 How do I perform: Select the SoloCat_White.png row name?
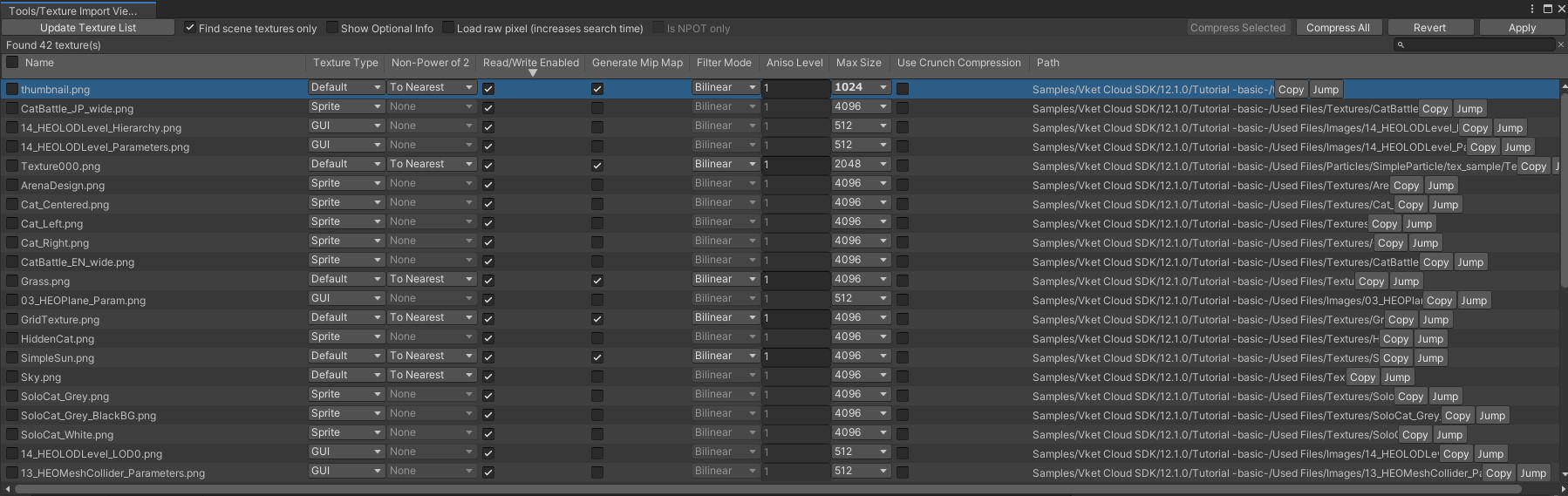[x=67, y=435]
